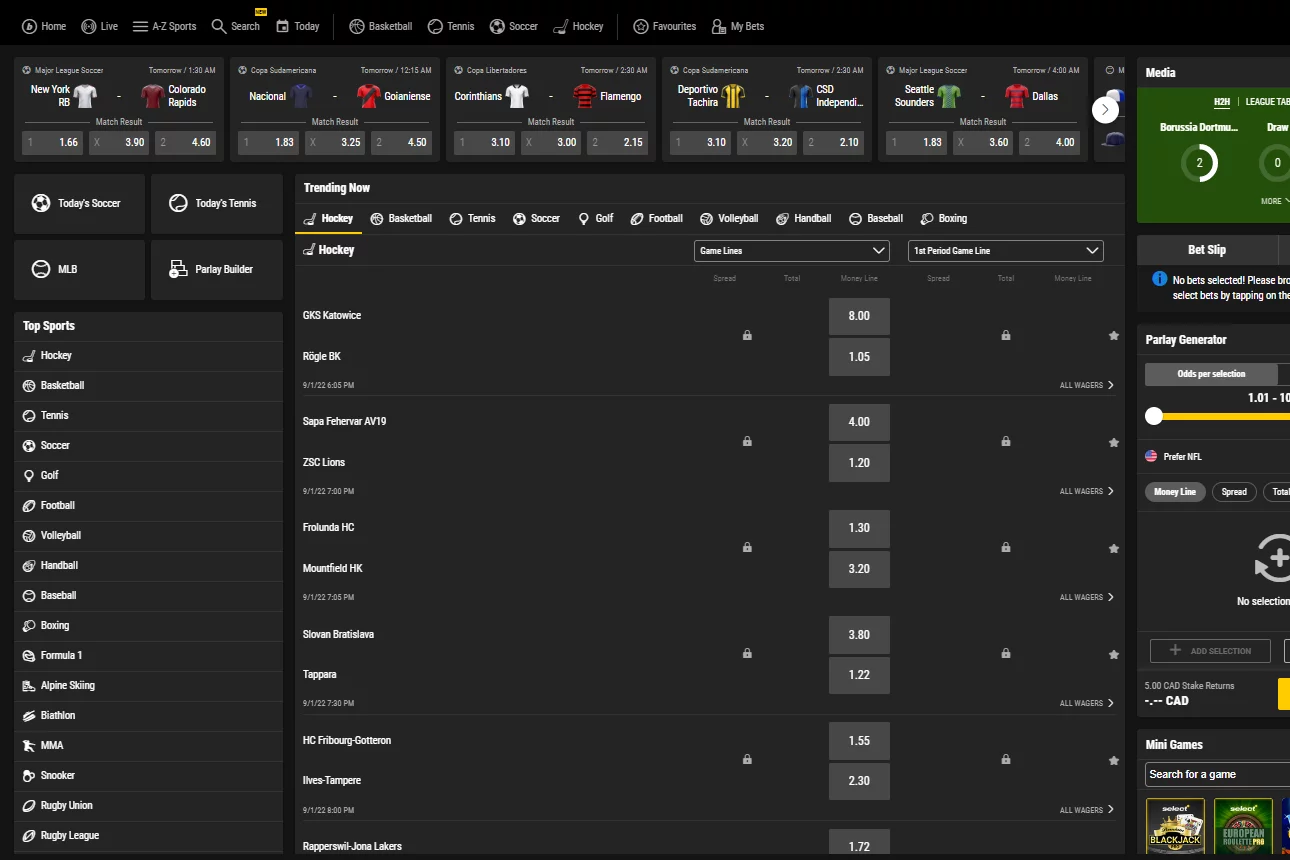Viewport: 1290px width, 860px height.
Task: Open European Roulette Pro mini game thumbnail
Action: click(1243, 828)
